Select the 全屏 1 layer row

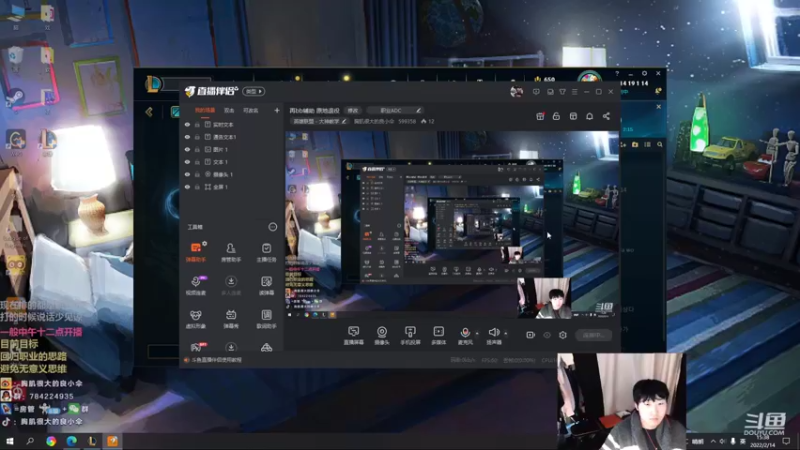(x=232, y=187)
